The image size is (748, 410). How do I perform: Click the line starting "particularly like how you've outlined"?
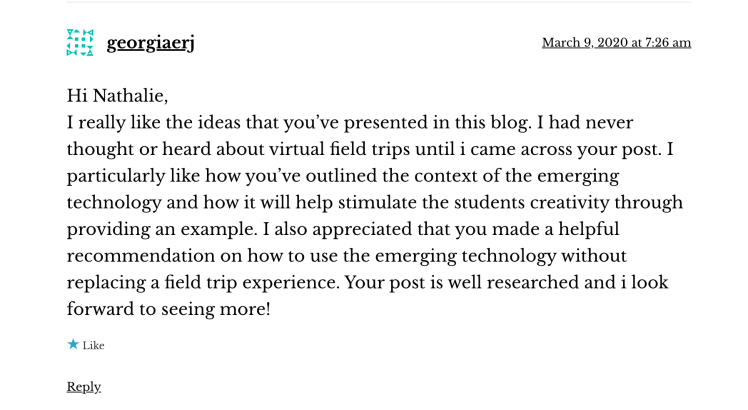pyautogui.click(x=343, y=176)
